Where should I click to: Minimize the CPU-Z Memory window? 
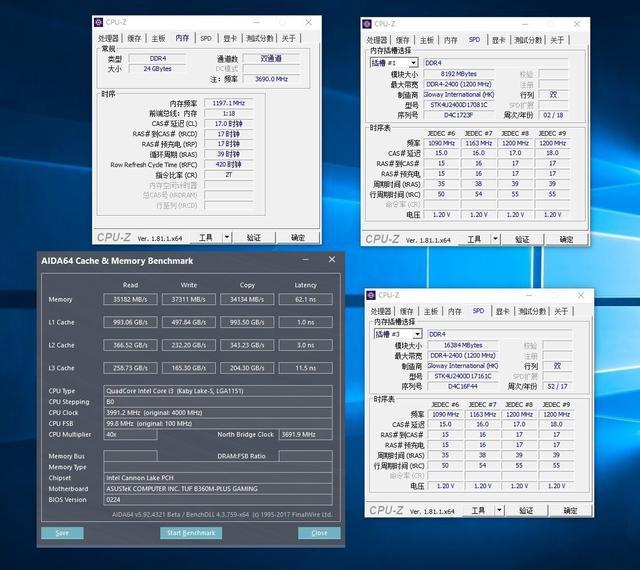pos(256,22)
